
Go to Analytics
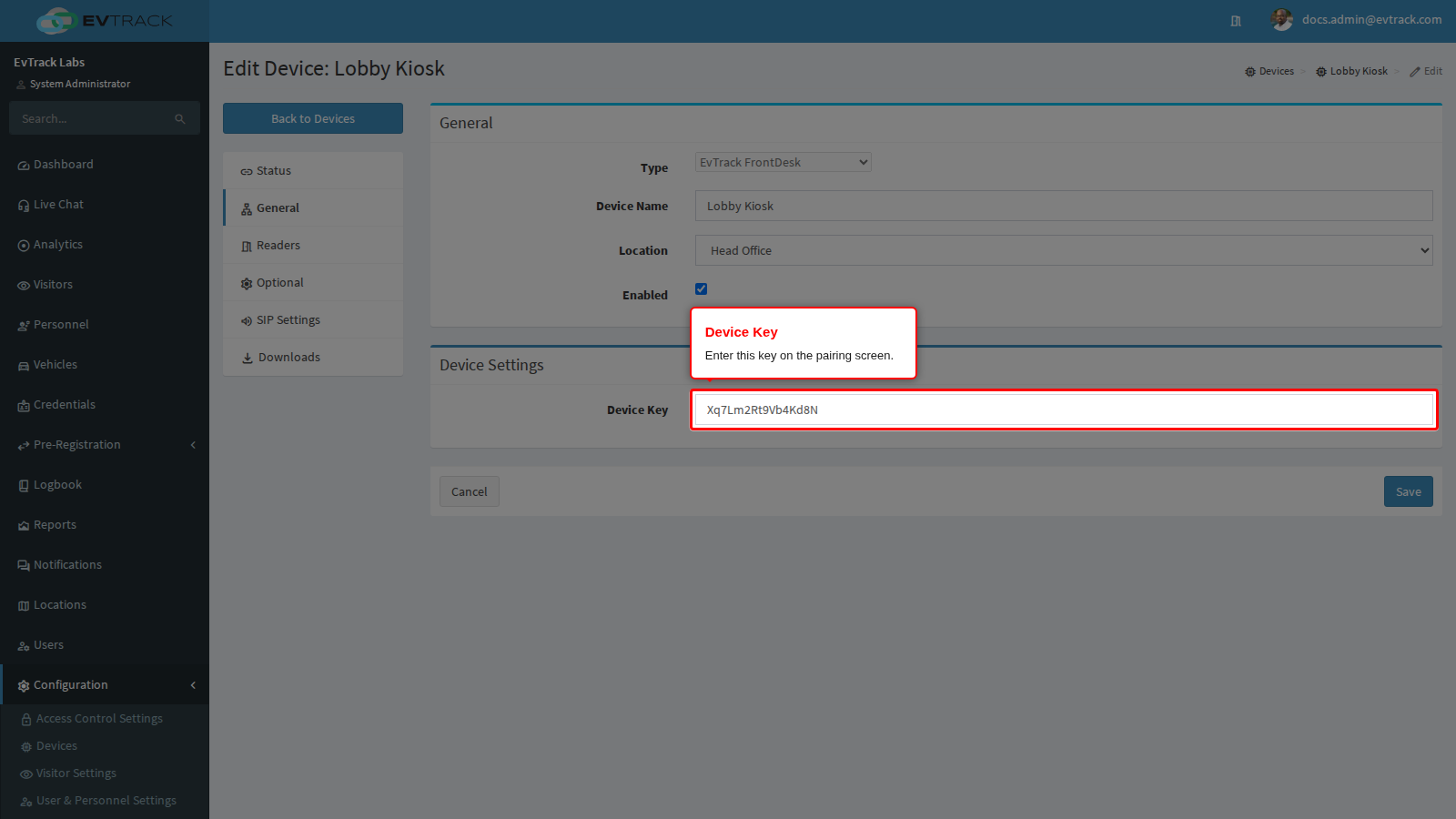click(x=105, y=245)
